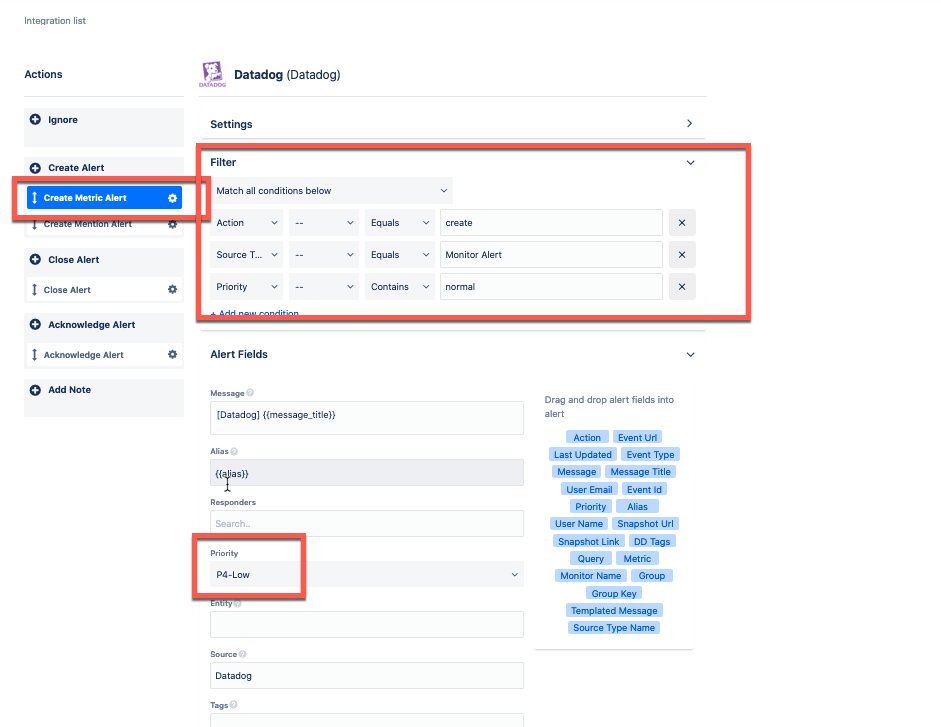Click the Event Url field tag
941x727 pixels.
tap(637, 437)
